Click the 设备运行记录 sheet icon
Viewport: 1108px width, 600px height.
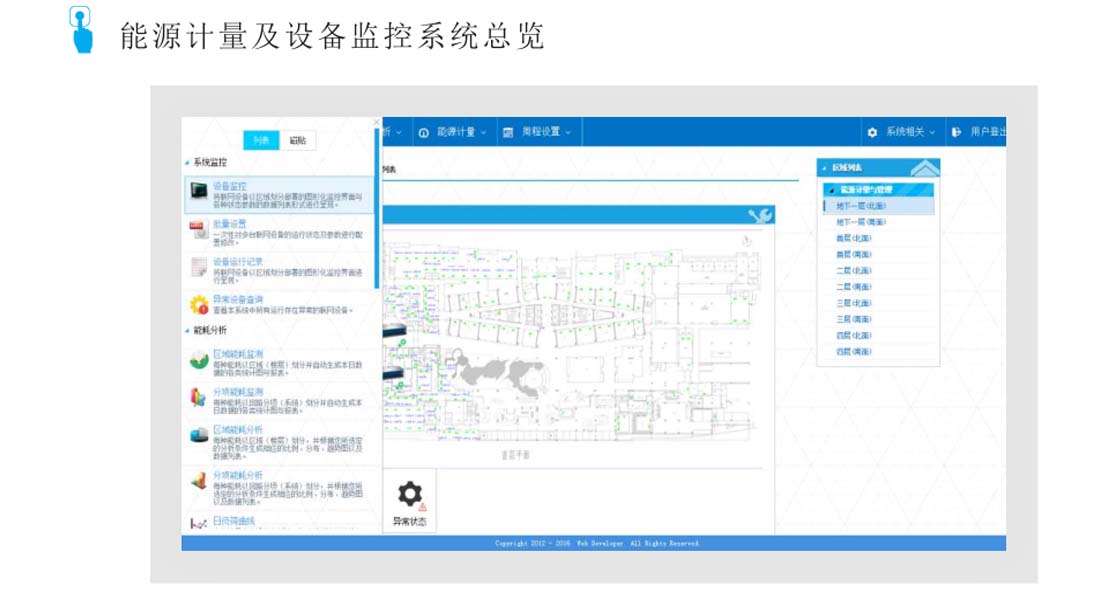(199, 267)
